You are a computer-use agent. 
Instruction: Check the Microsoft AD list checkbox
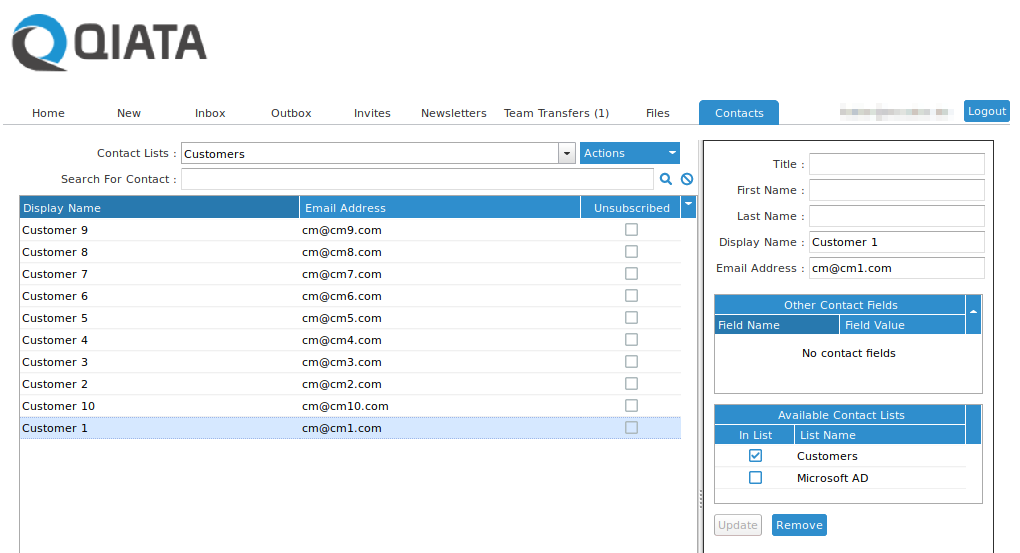click(755, 478)
